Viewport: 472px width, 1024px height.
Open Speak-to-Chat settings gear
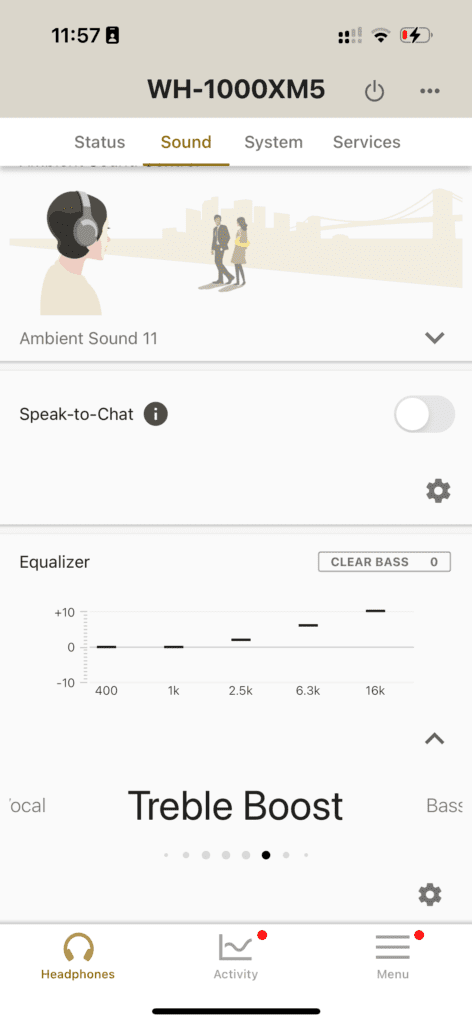pyautogui.click(x=438, y=490)
